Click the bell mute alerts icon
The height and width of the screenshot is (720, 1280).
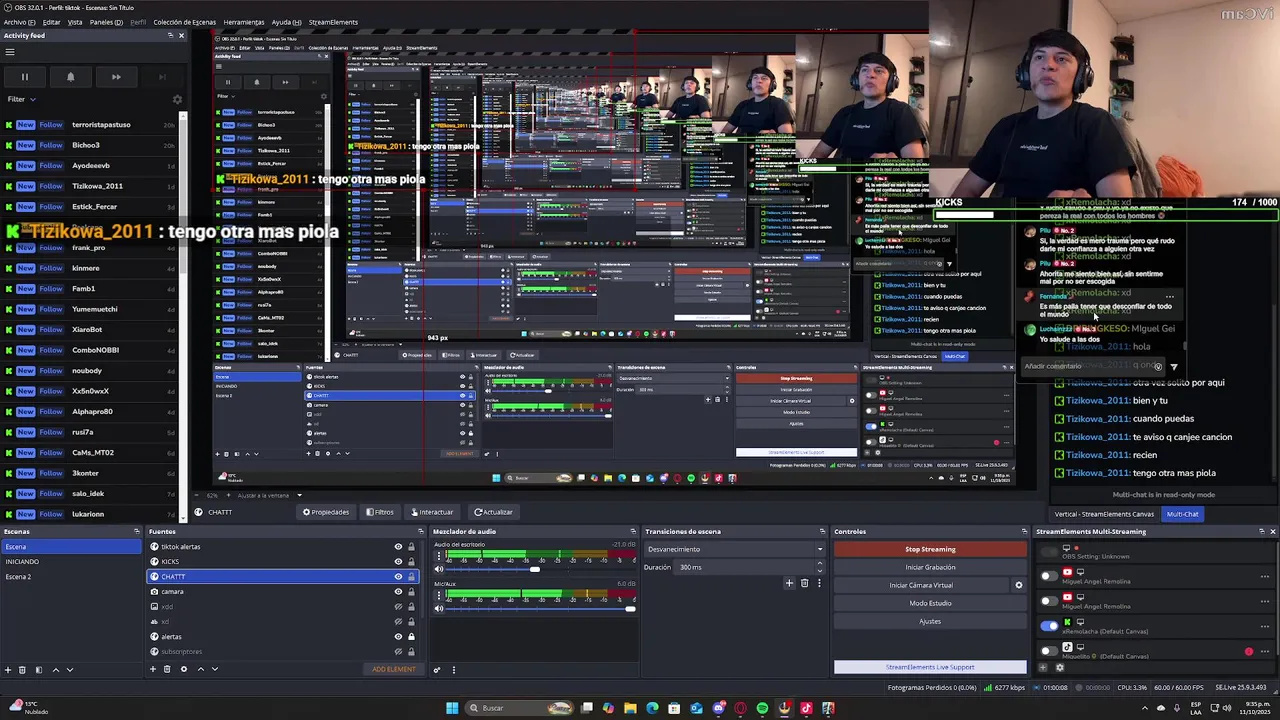[x=70, y=77]
